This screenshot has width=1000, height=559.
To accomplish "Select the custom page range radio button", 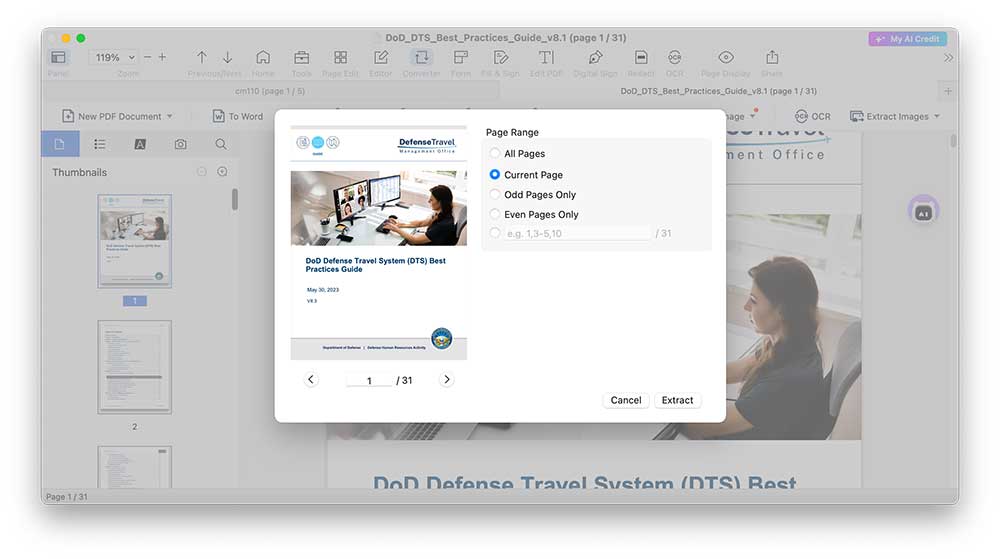I will [494, 233].
